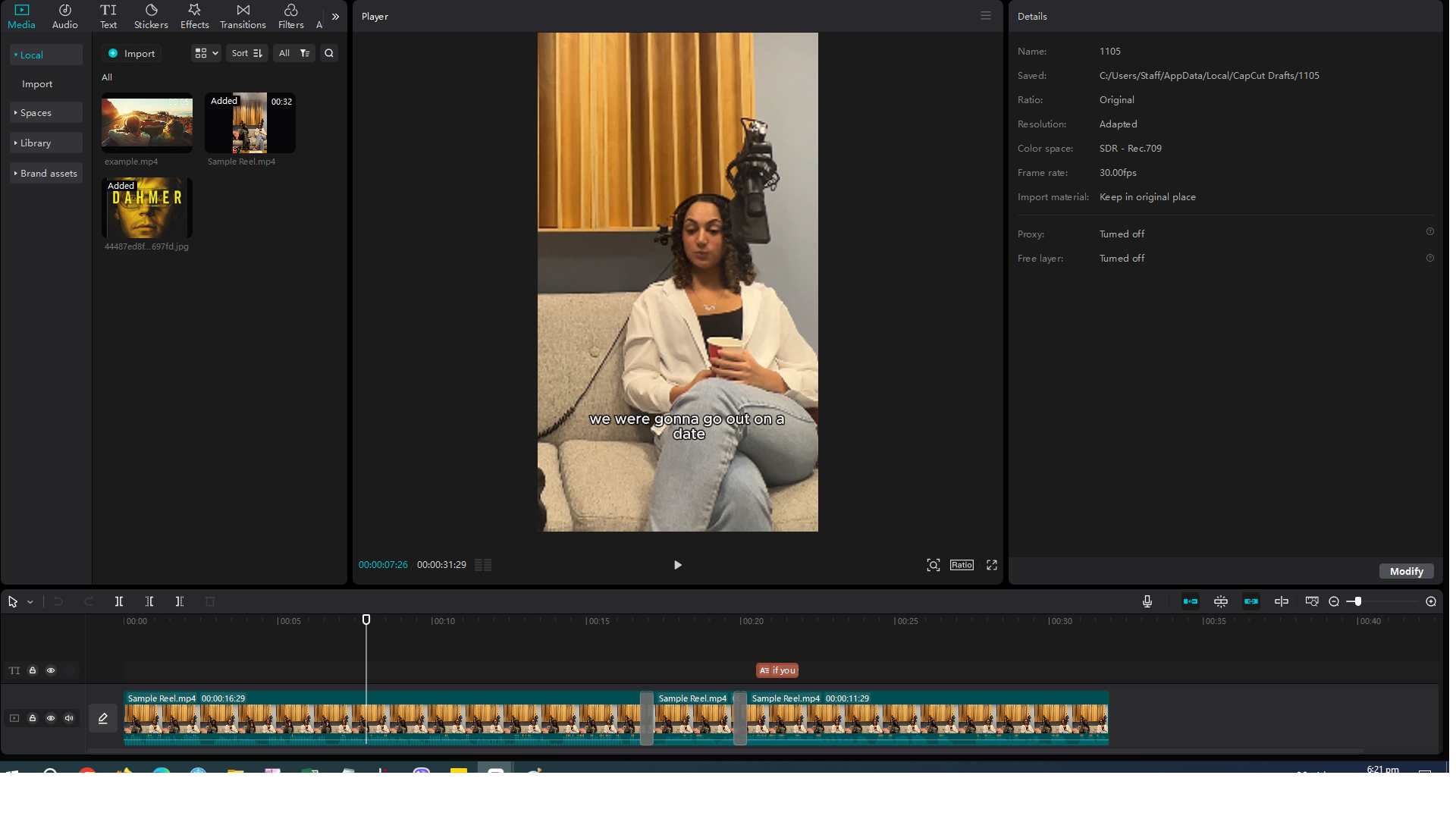
Task: Click the timeline zoom out icon
Action: point(1334,601)
